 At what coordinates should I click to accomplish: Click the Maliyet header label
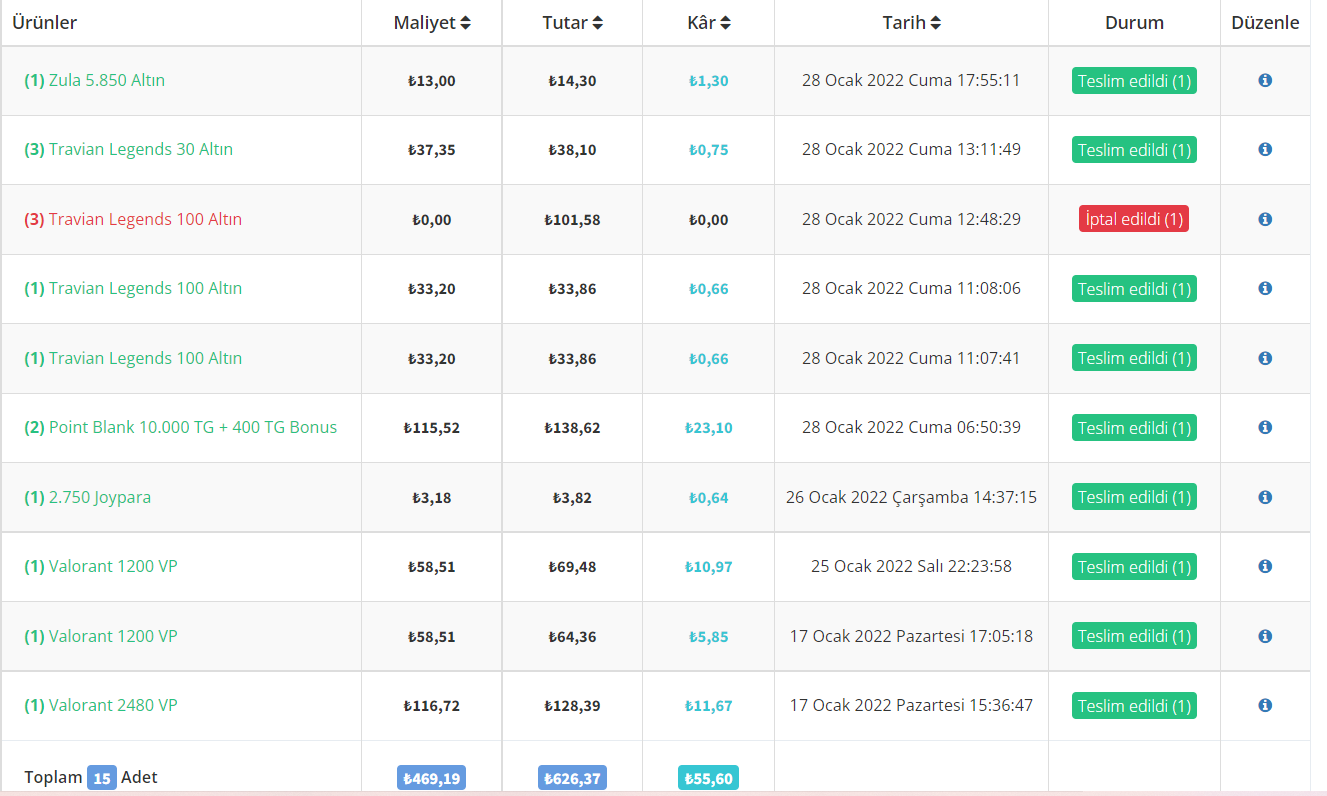tap(425, 23)
